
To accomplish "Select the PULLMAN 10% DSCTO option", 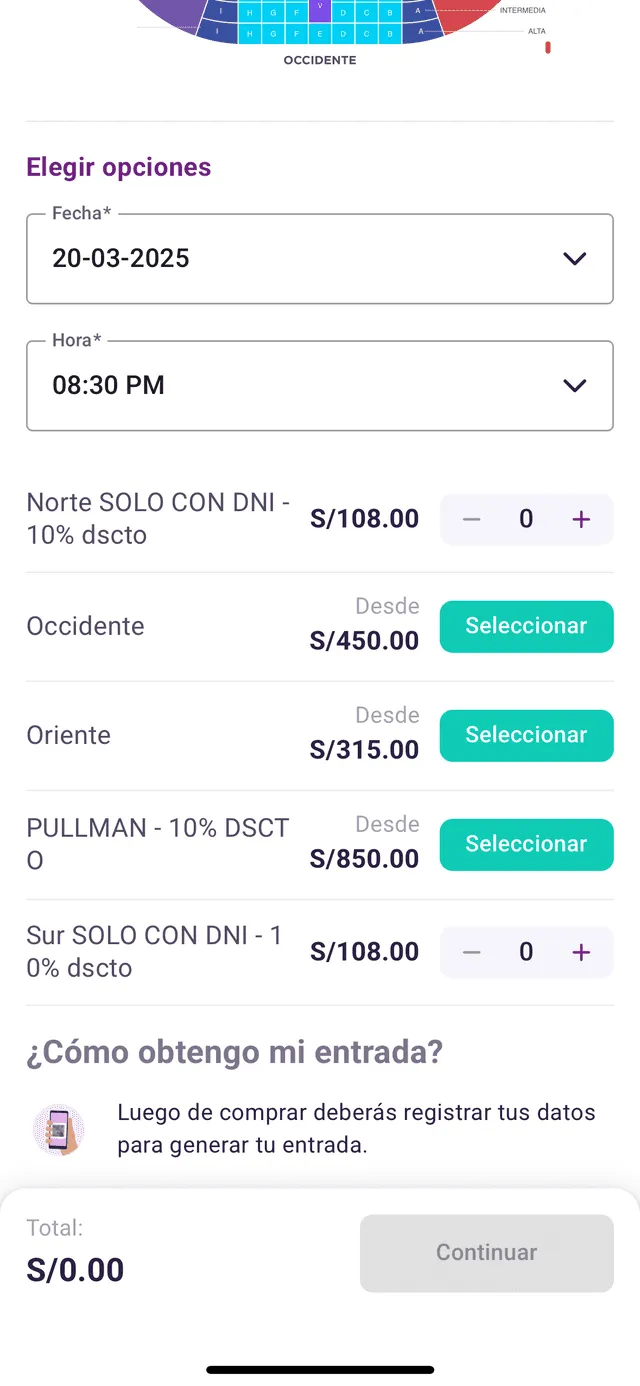I will tap(526, 844).
